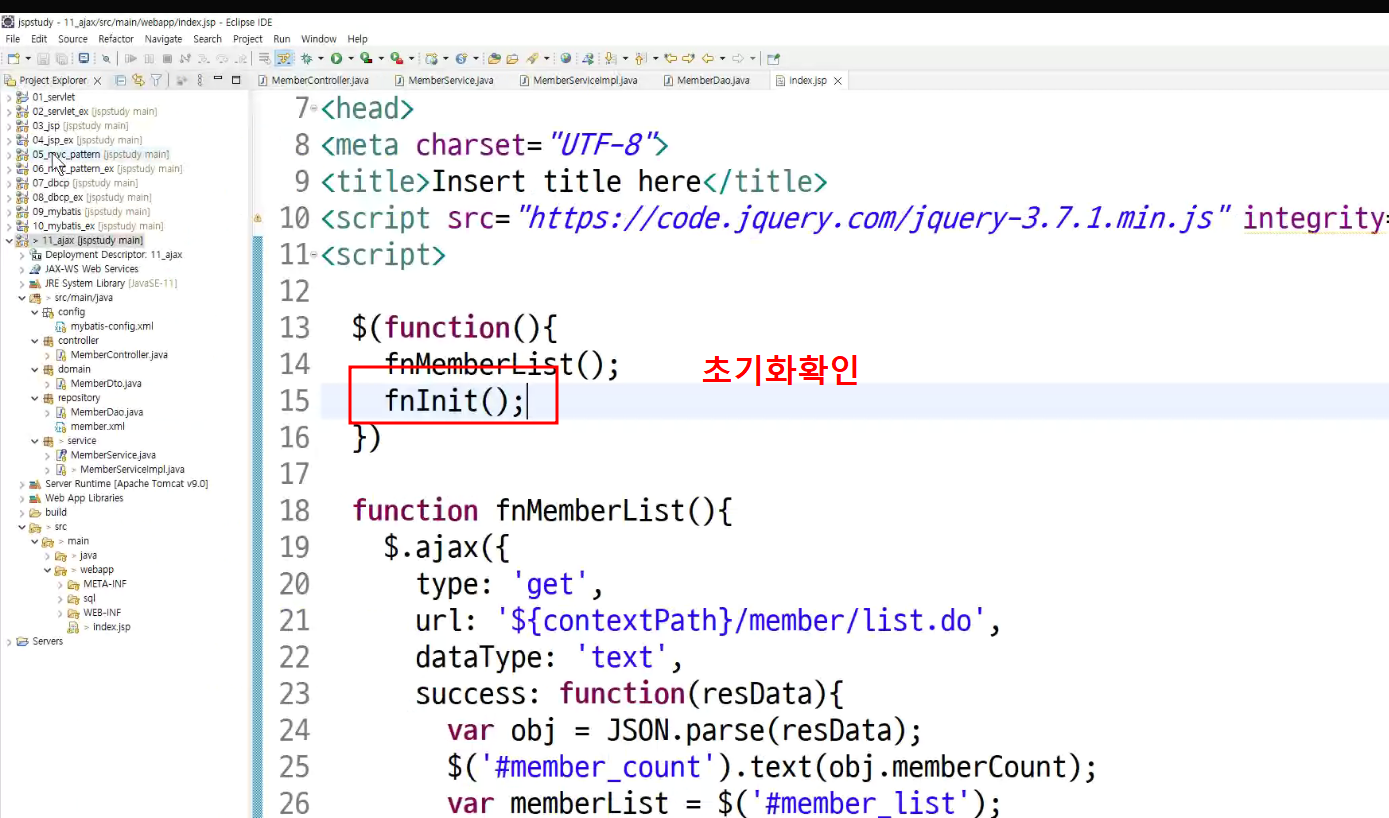Screen dimensions: 1389x818
Task: Toggle the Show Whitespace Characters toolbar button
Action: pyautogui.click(x=263, y=58)
